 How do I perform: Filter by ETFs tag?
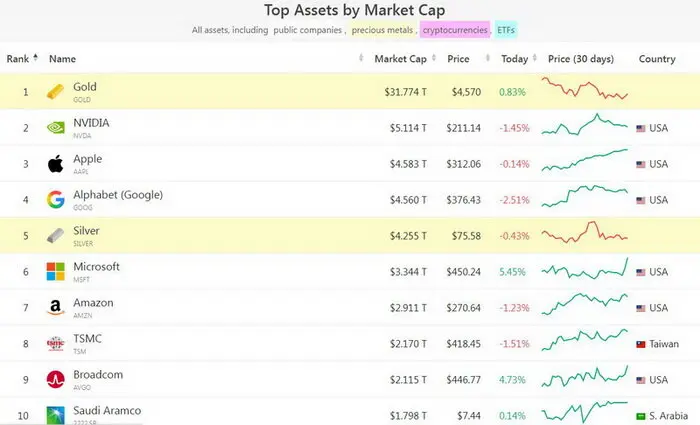point(506,30)
